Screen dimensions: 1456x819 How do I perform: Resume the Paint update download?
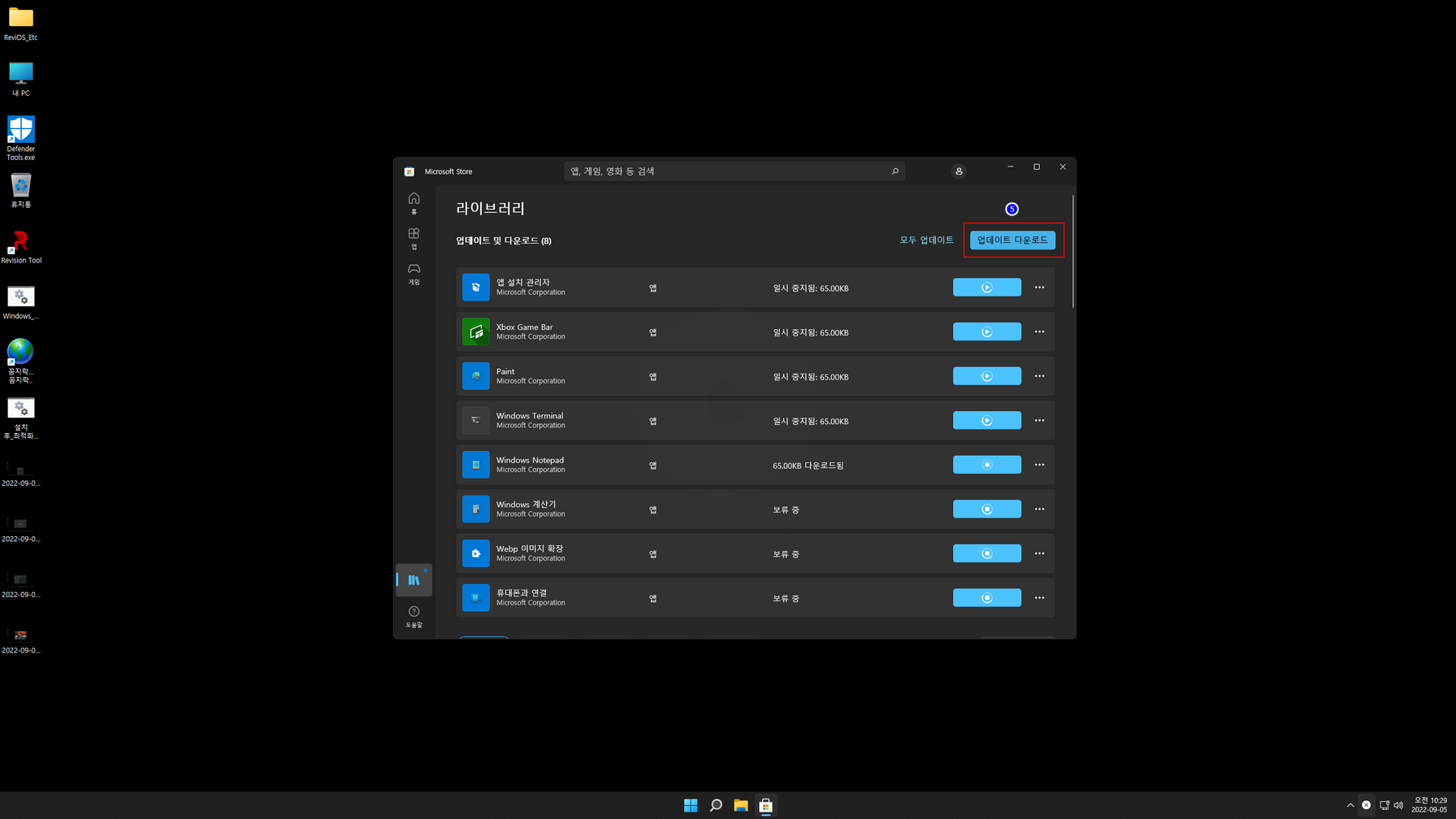986,376
